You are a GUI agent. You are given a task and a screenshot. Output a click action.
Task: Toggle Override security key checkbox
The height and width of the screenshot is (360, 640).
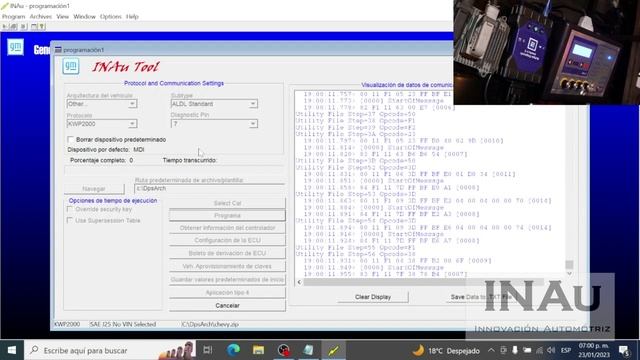70,209
